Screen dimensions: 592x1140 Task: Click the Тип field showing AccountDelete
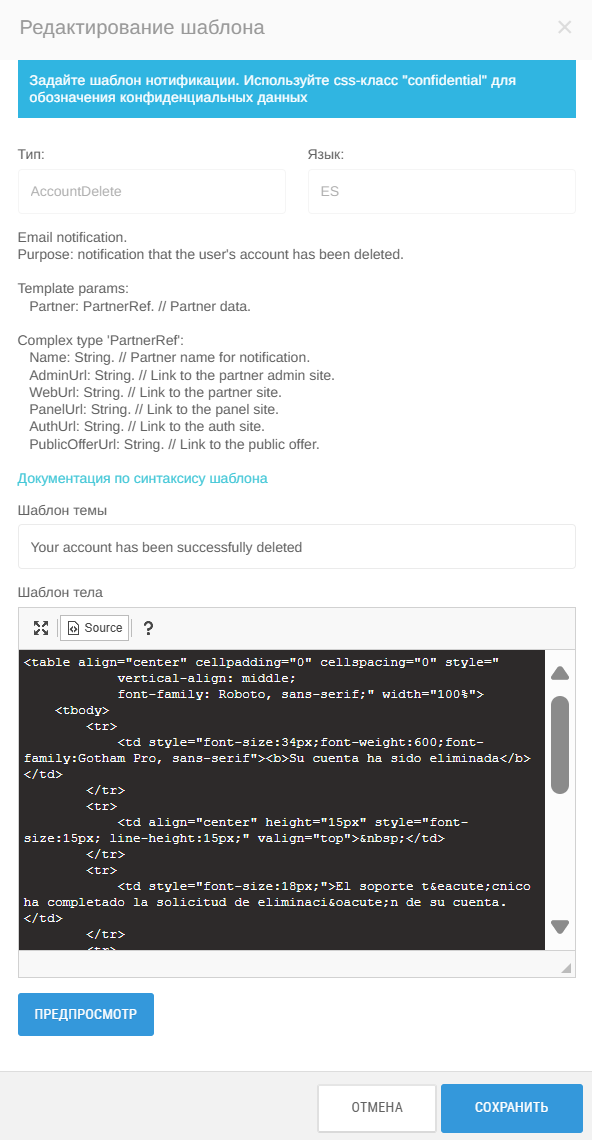tap(152, 192)
